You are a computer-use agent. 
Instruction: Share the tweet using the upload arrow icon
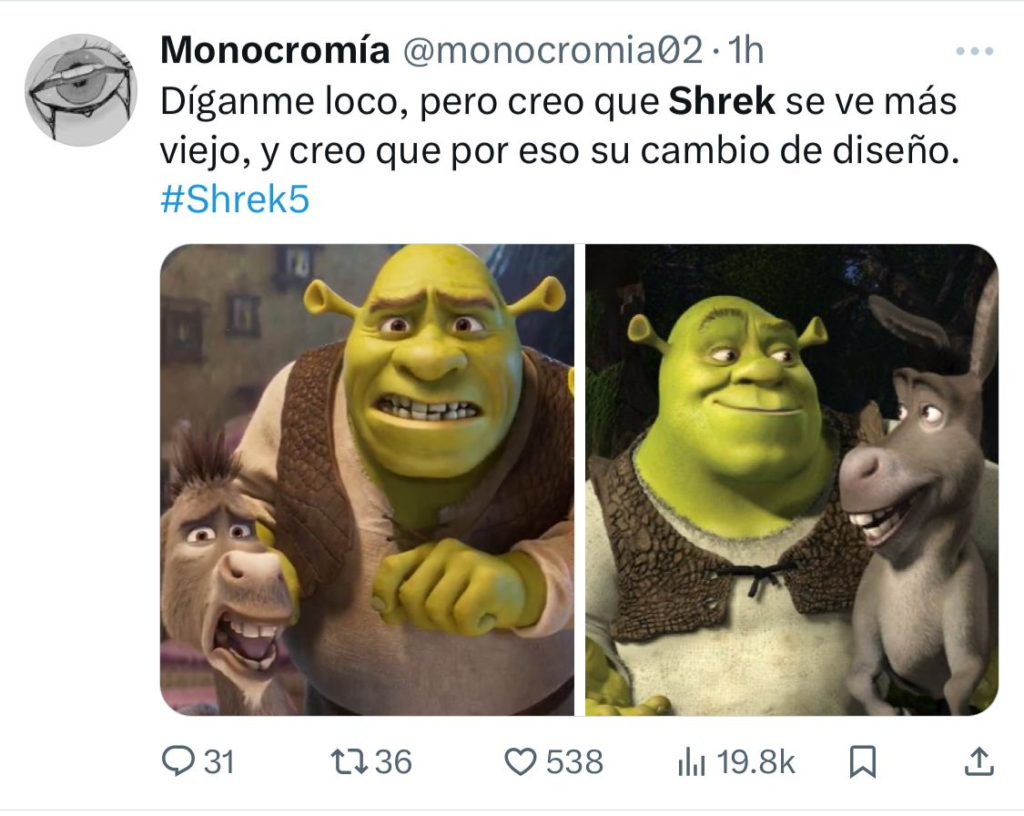tap(978, 762)
